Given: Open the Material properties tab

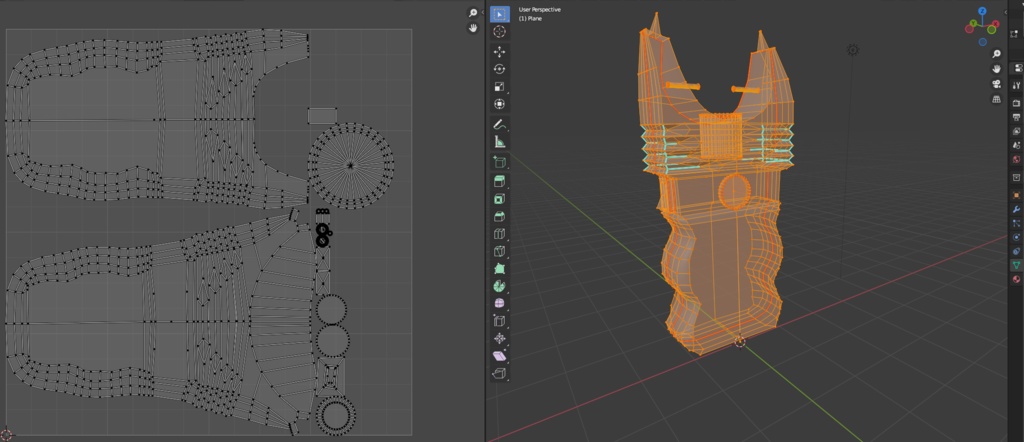Looking at the screenshot, I should [x=1016, y=279].
